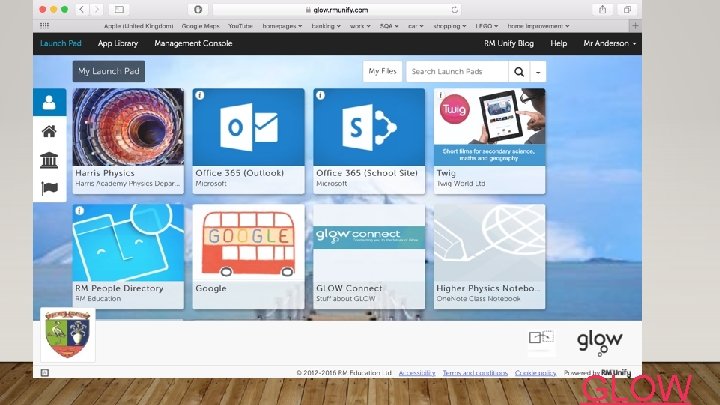Launch Office 365 (Outlook) tile
The image size is (720, 405).
click(x=248, y=141)
